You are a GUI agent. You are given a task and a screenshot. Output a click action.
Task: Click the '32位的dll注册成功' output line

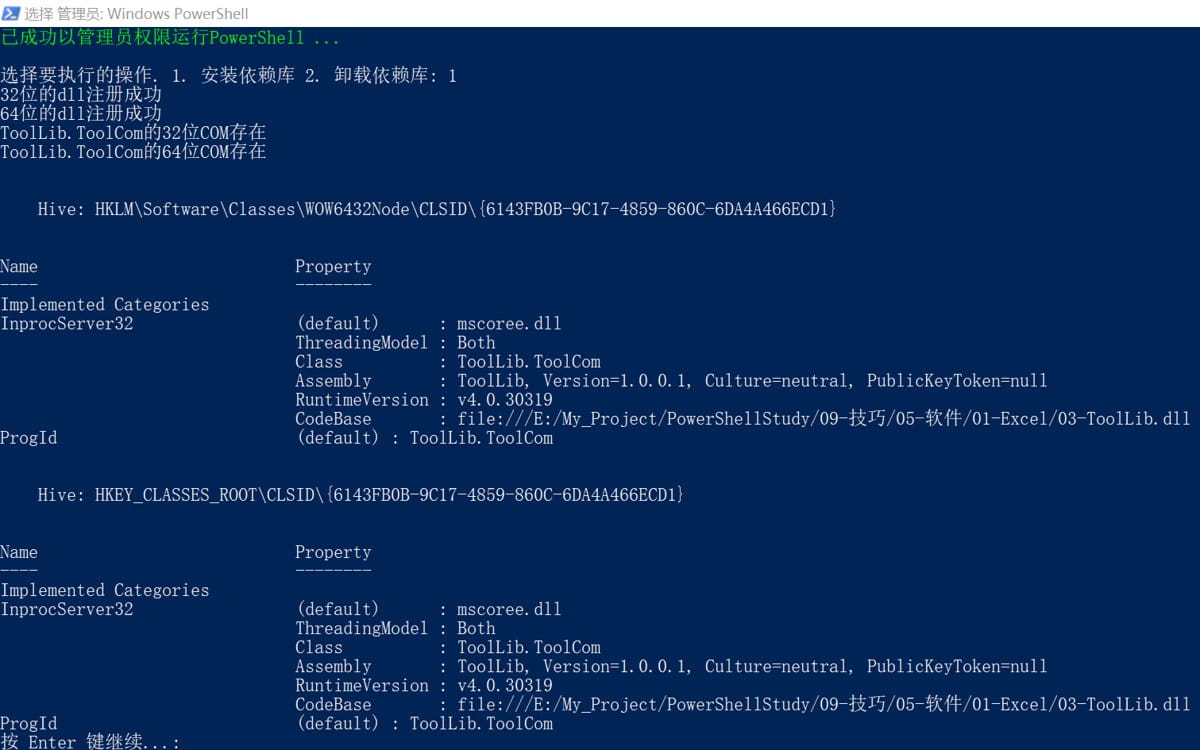tap(81, 95)
